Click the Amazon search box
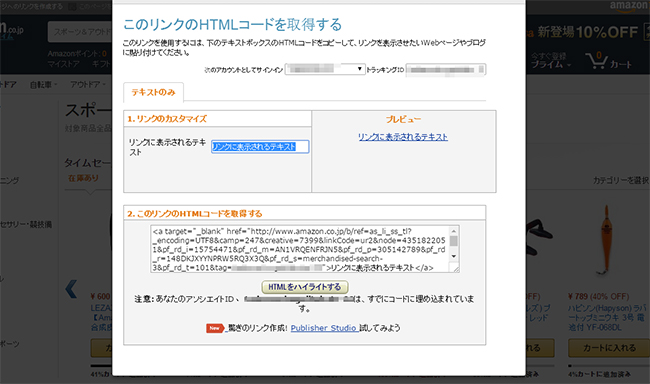 coord(80,32)
